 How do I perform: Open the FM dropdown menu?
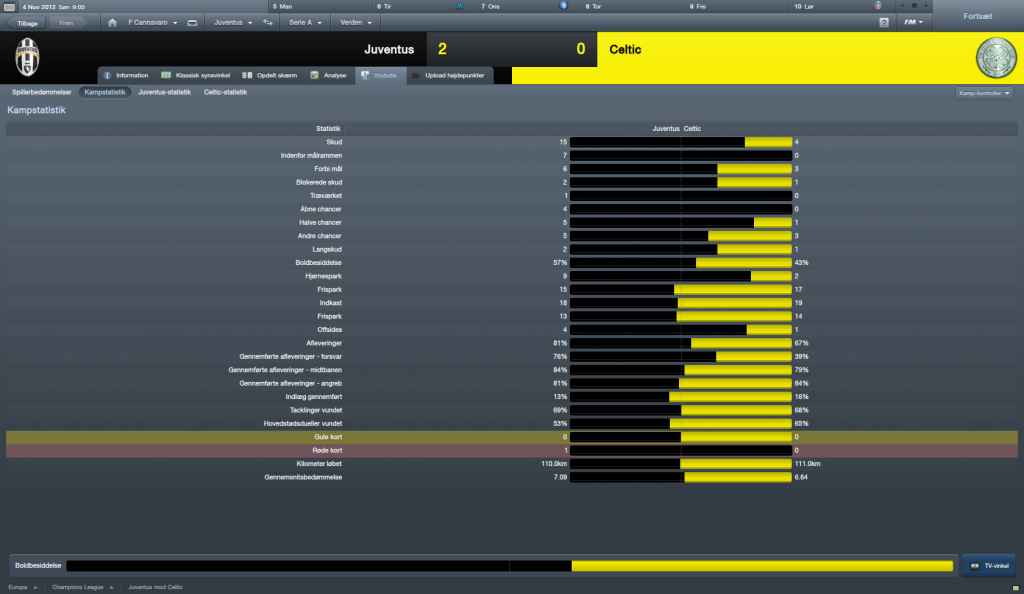click(x=913, y=23)
